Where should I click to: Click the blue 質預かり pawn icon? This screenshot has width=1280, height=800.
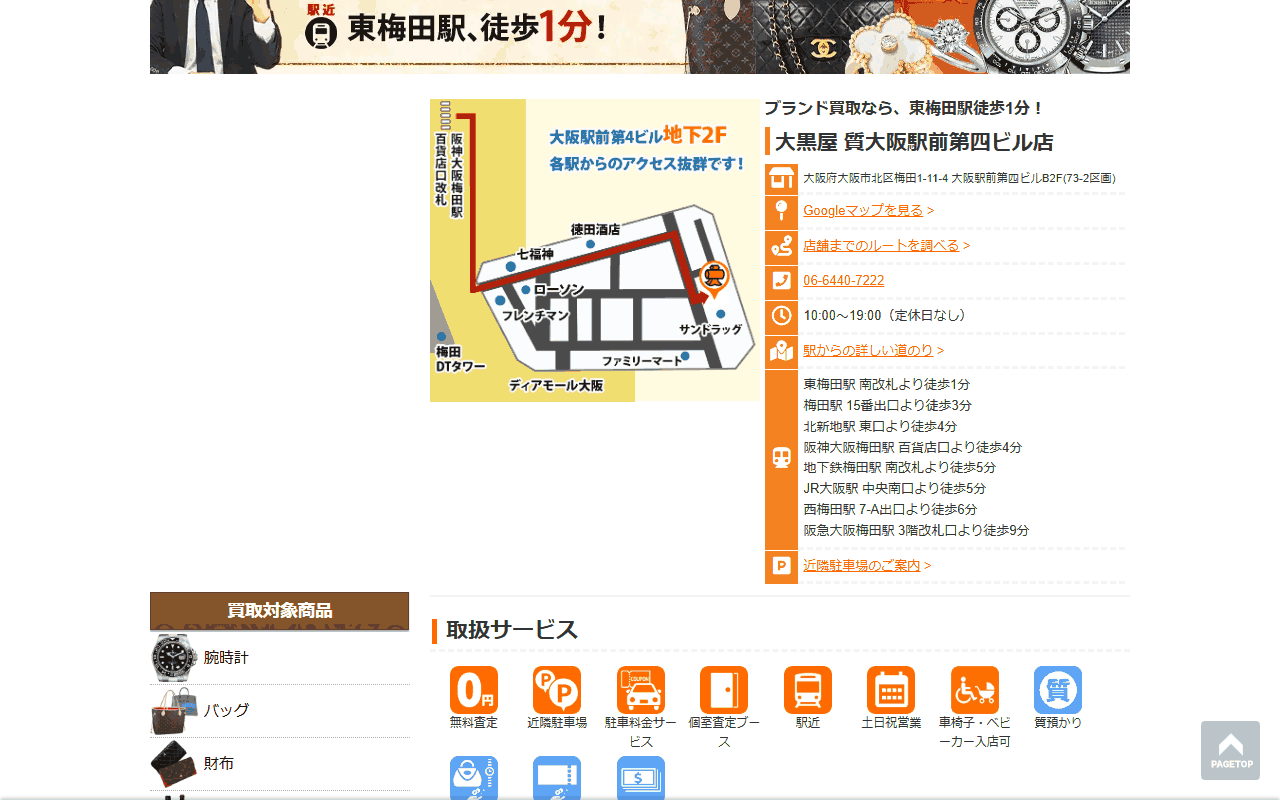tap(1058, 690)
